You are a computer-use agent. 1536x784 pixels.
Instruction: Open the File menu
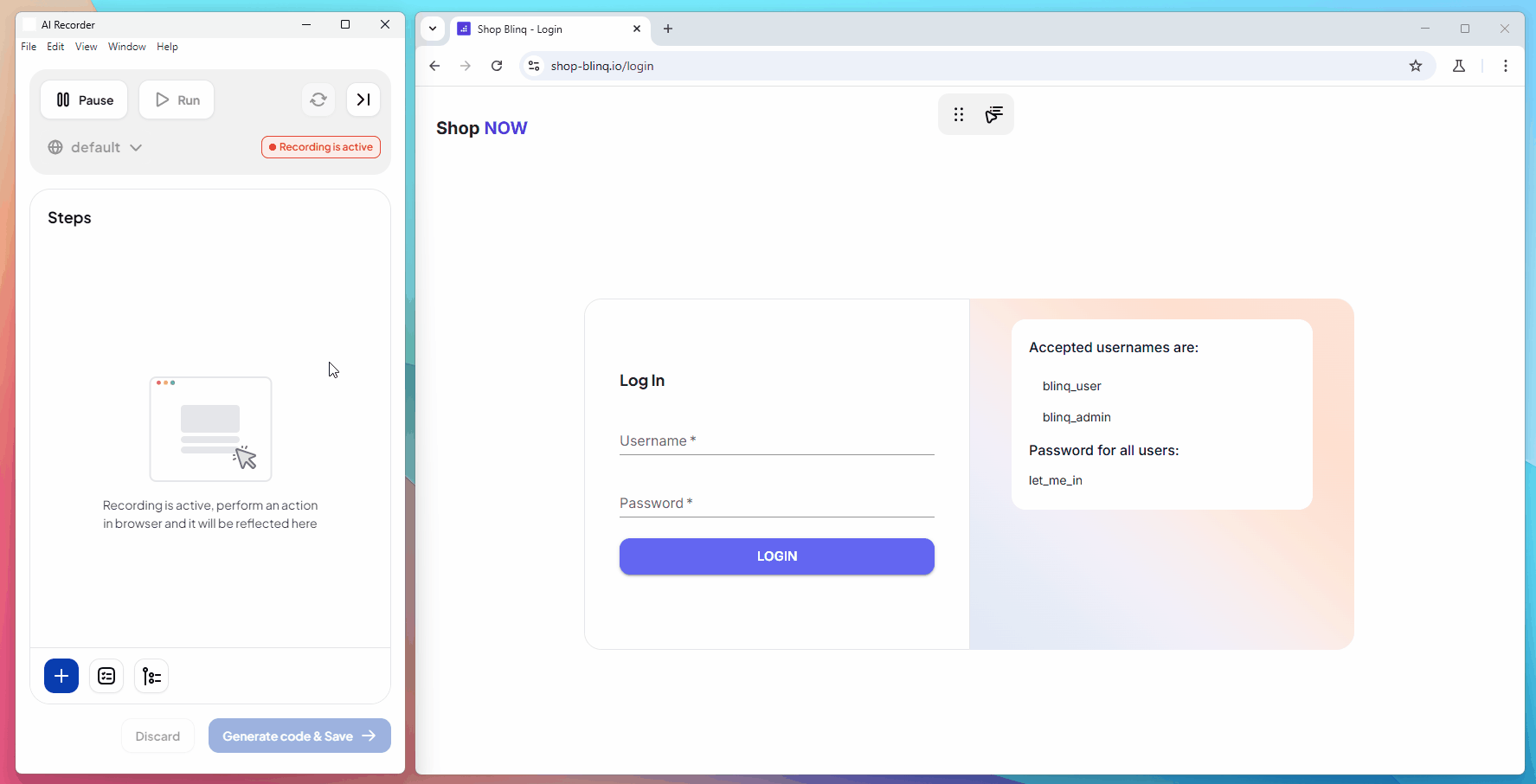[29, 47]
